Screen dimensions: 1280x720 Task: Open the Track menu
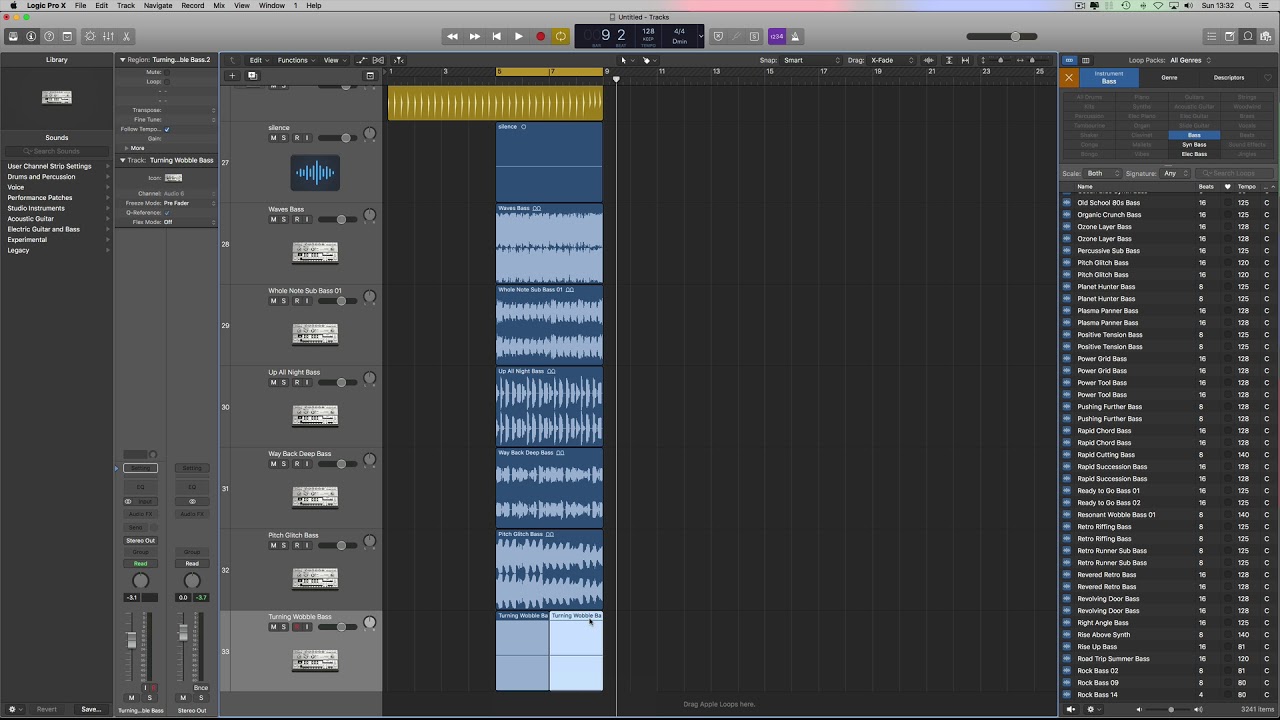pyautogui.click(x=126, y=5)
